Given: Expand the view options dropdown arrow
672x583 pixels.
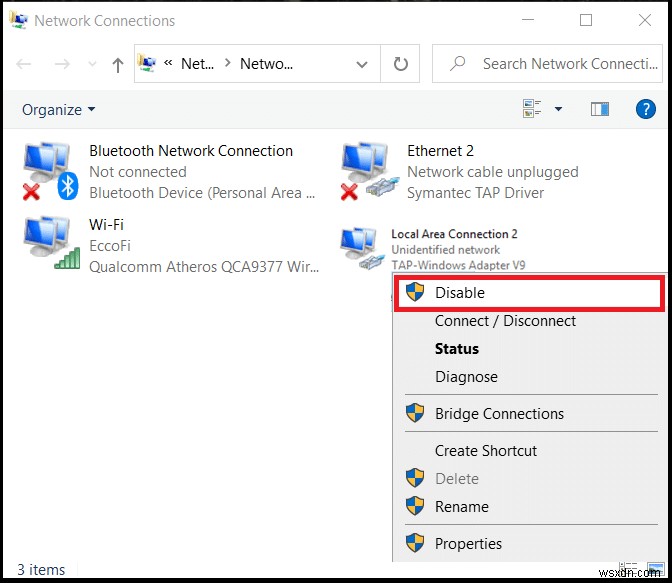Looking at the screenshot, I should [x=558, y=109].
